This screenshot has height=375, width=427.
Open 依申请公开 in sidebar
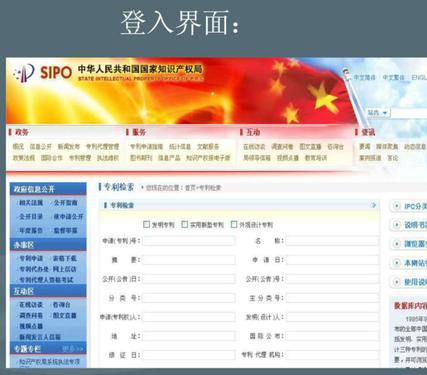68,217
